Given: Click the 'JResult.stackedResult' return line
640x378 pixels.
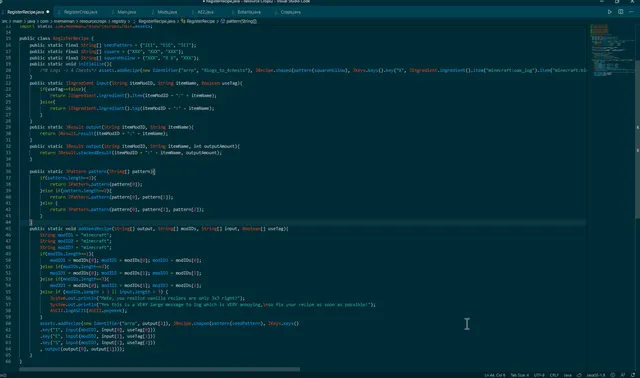Looking at the screenshot, I should [131, 153].
